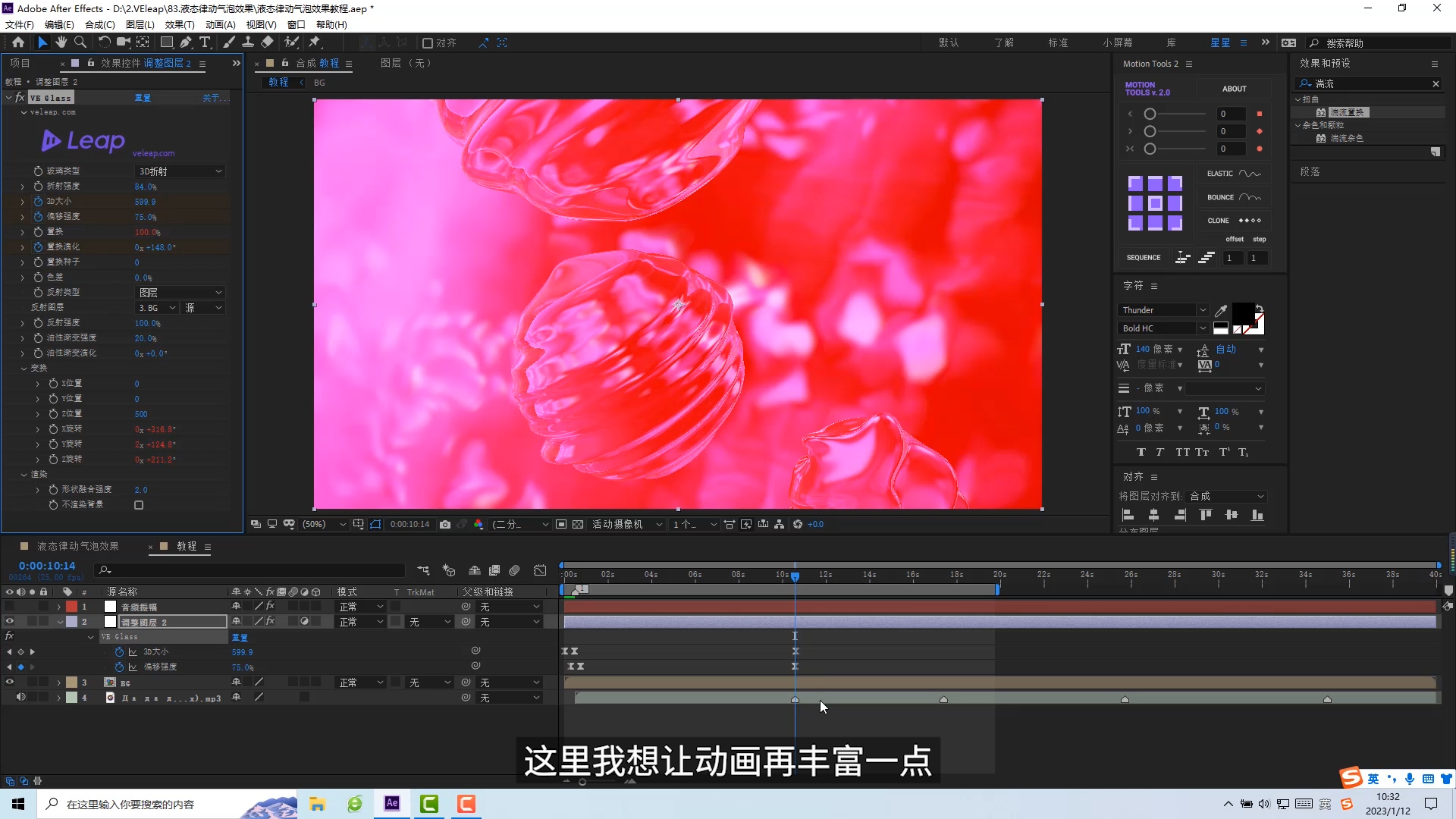1456x819 pixels.
Task: Open the 玻璃类型 3D折射 dropdown
Action: [x=180, y=171]
